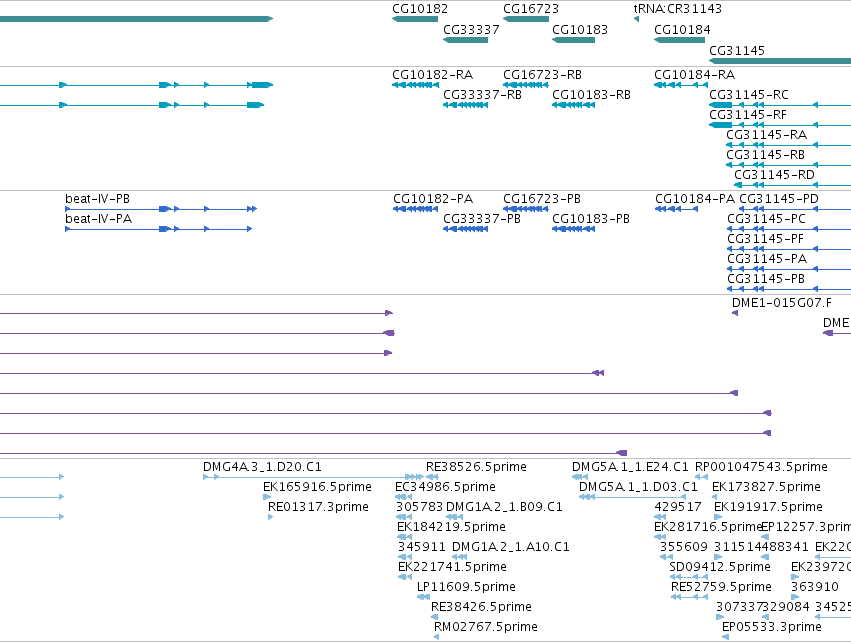Click the RE01317.3prime arrow glyph

[270, 517]
